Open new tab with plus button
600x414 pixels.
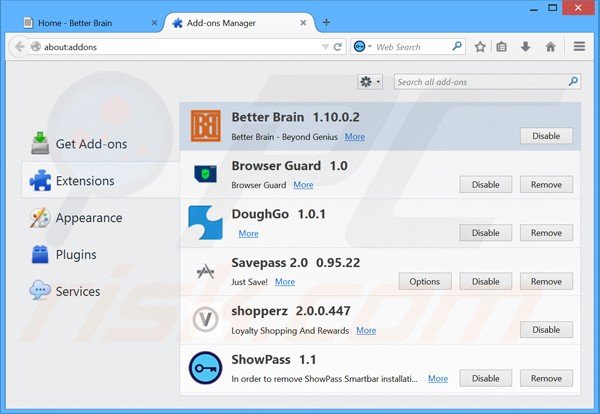[x=326, y=23]
